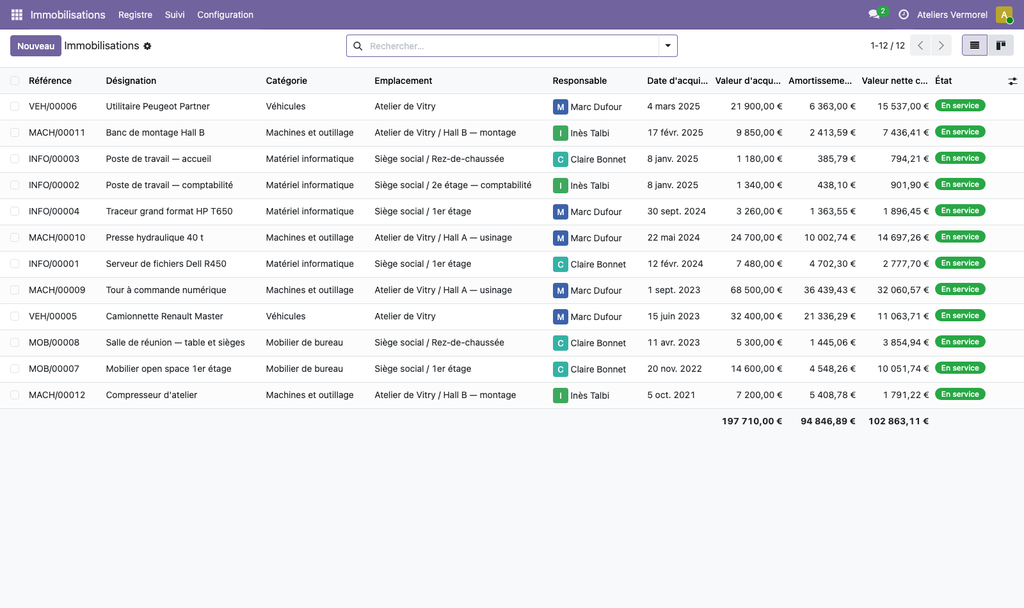Sort by the Catégorie column header
Image resolution: width=1024 pixels, height=608 pixels.
pyautogui.click(x=286, y=81)
